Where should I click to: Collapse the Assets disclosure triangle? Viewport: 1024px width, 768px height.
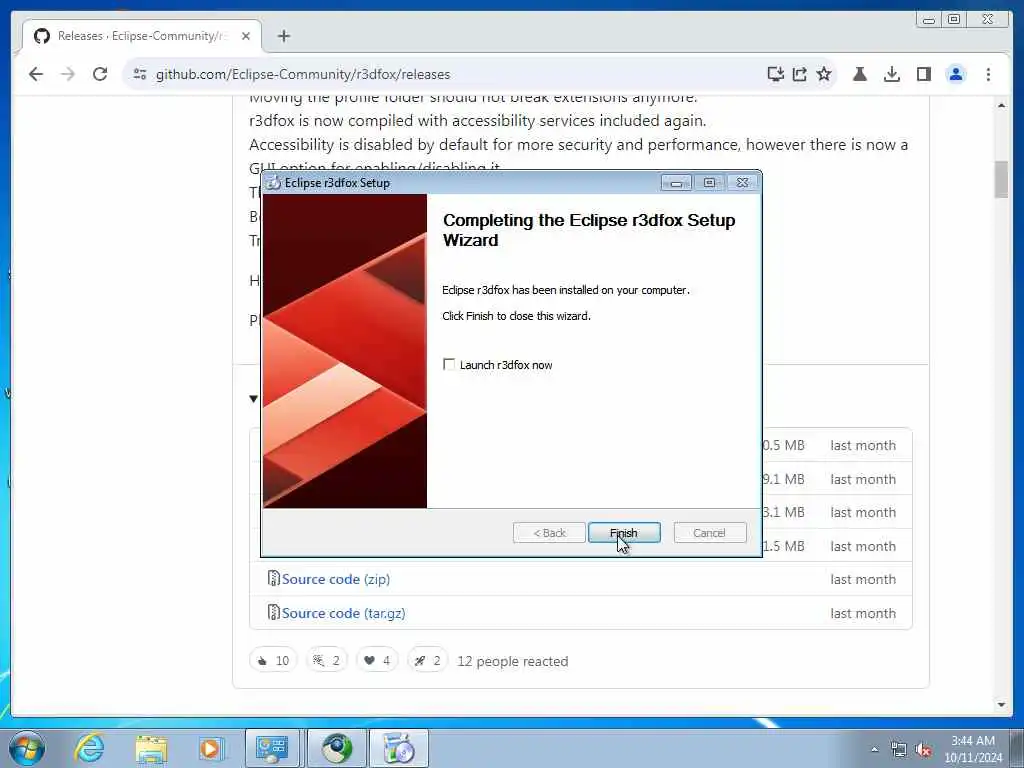pos(253,398)
